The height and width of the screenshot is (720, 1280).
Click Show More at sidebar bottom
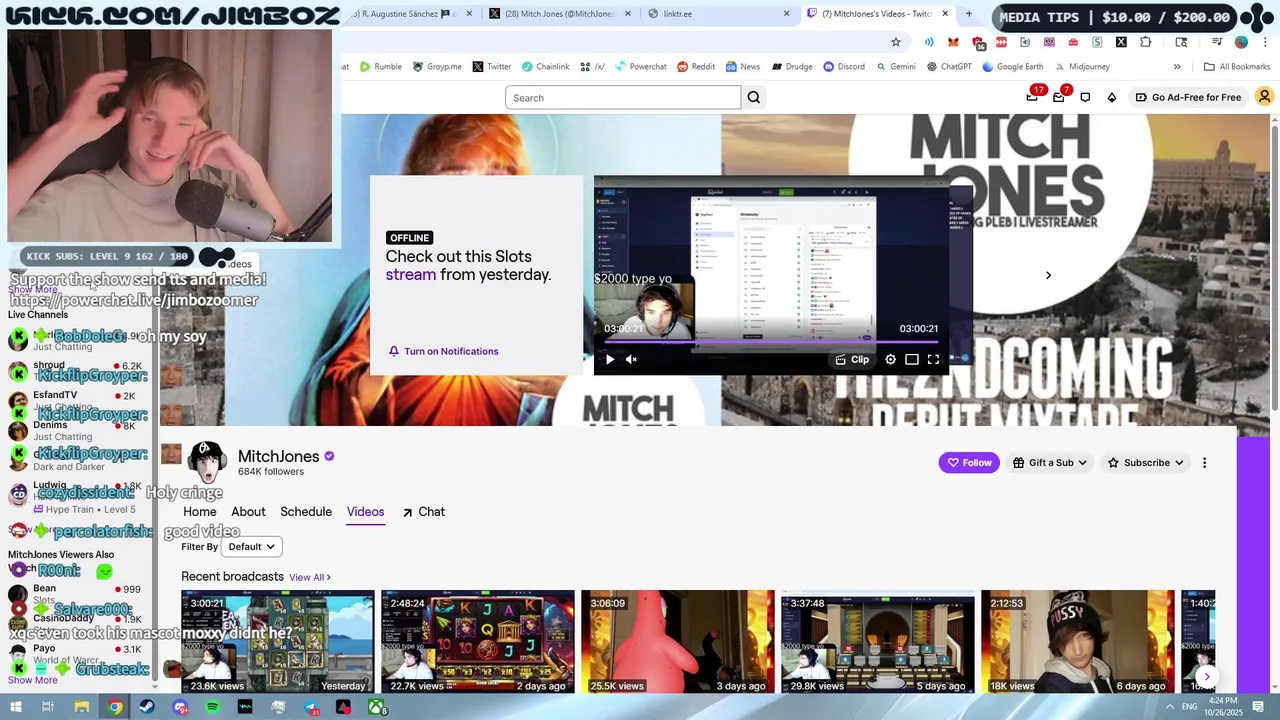pos(33,680)
